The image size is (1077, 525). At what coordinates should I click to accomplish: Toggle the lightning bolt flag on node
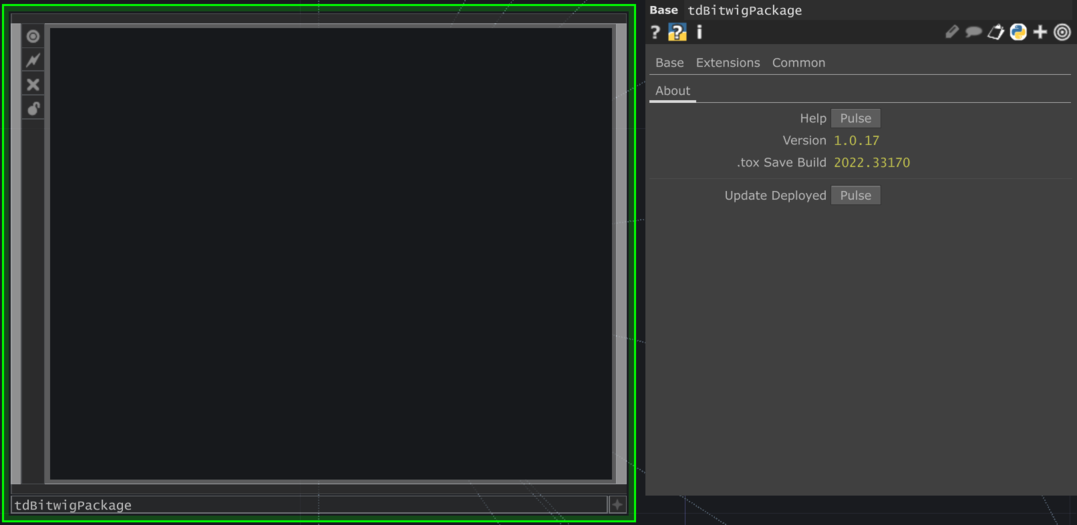pos(33,60)
